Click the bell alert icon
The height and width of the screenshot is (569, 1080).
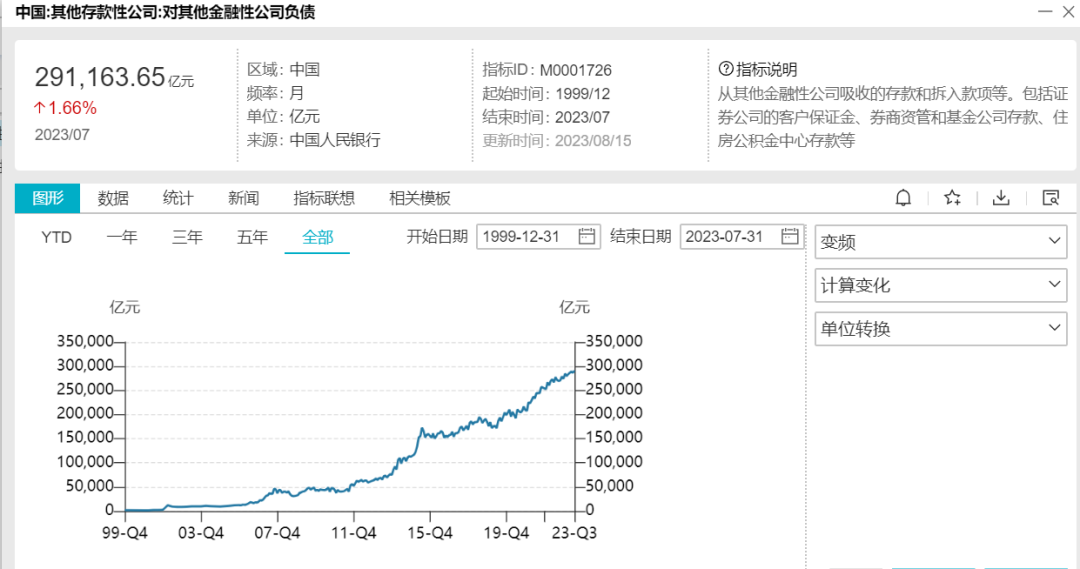[903, 198]
